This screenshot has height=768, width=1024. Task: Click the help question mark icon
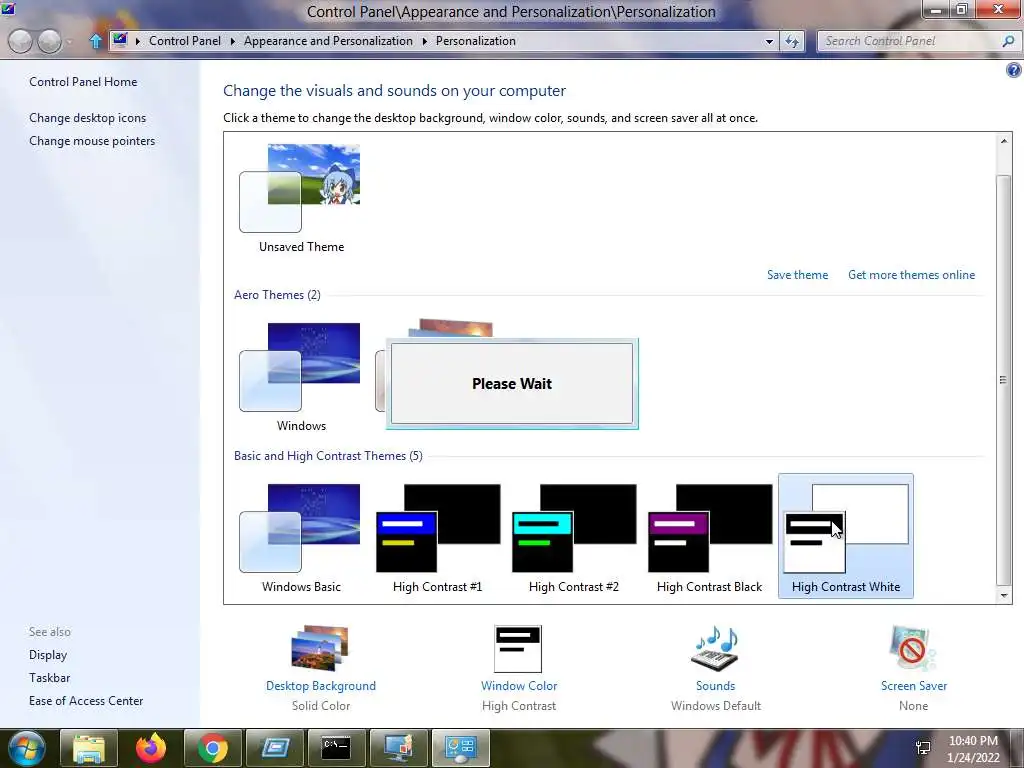[x=1014, y=70]
